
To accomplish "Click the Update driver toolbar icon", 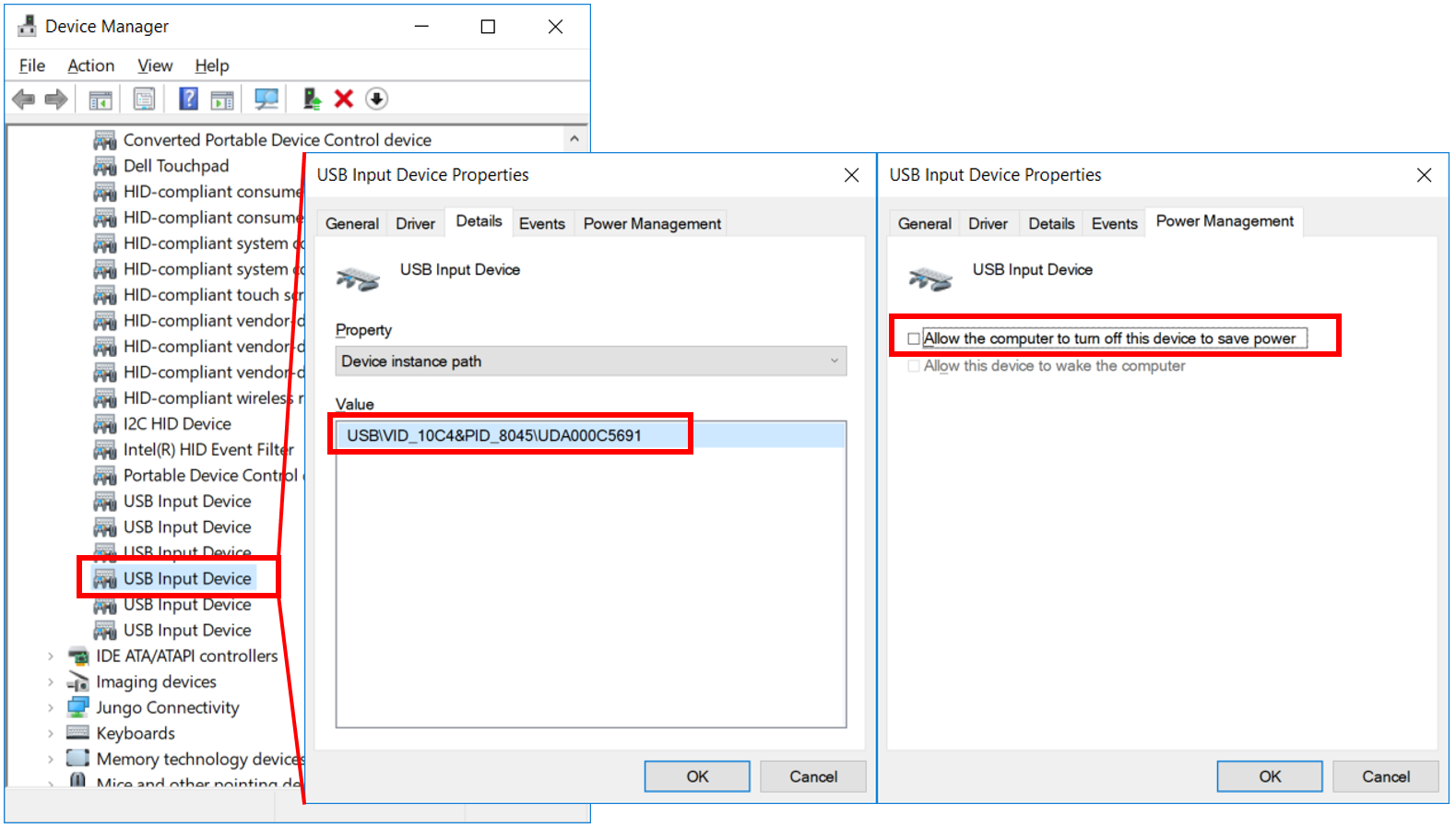I will (x=311, y=99).
